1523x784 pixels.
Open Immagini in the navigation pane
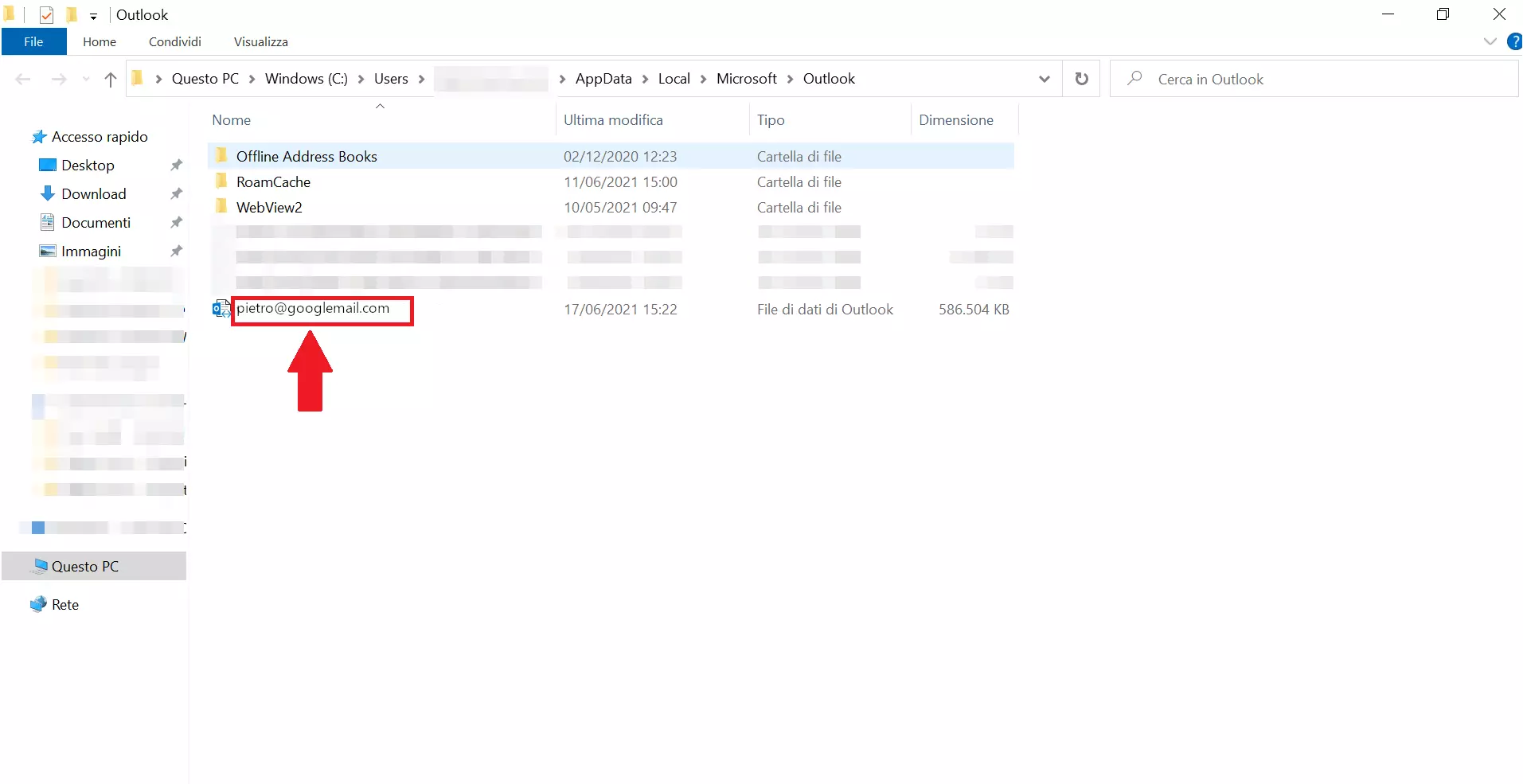pos(91,252)
